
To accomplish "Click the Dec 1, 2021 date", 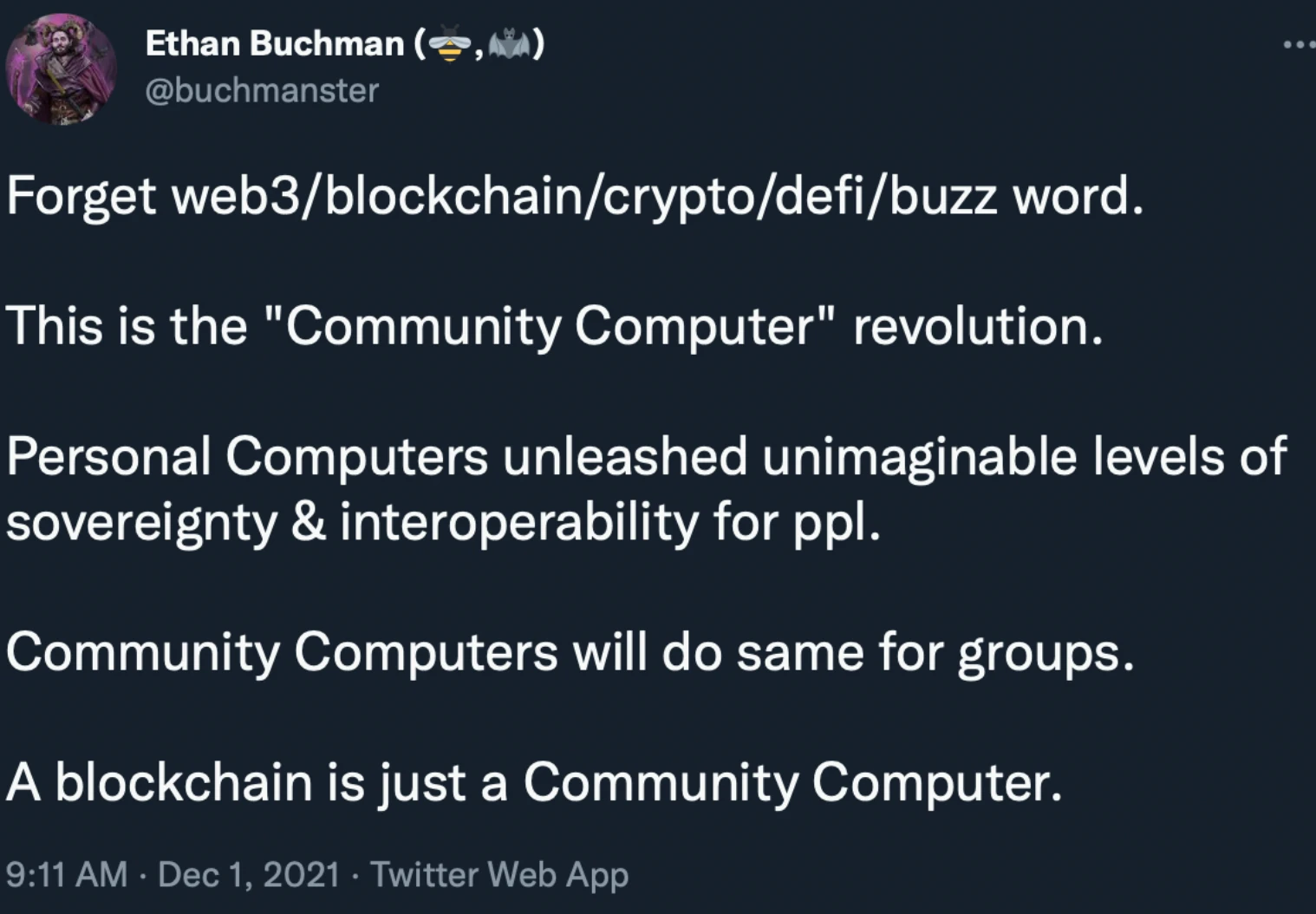I will pyautogui.click(x=249, y=874).
